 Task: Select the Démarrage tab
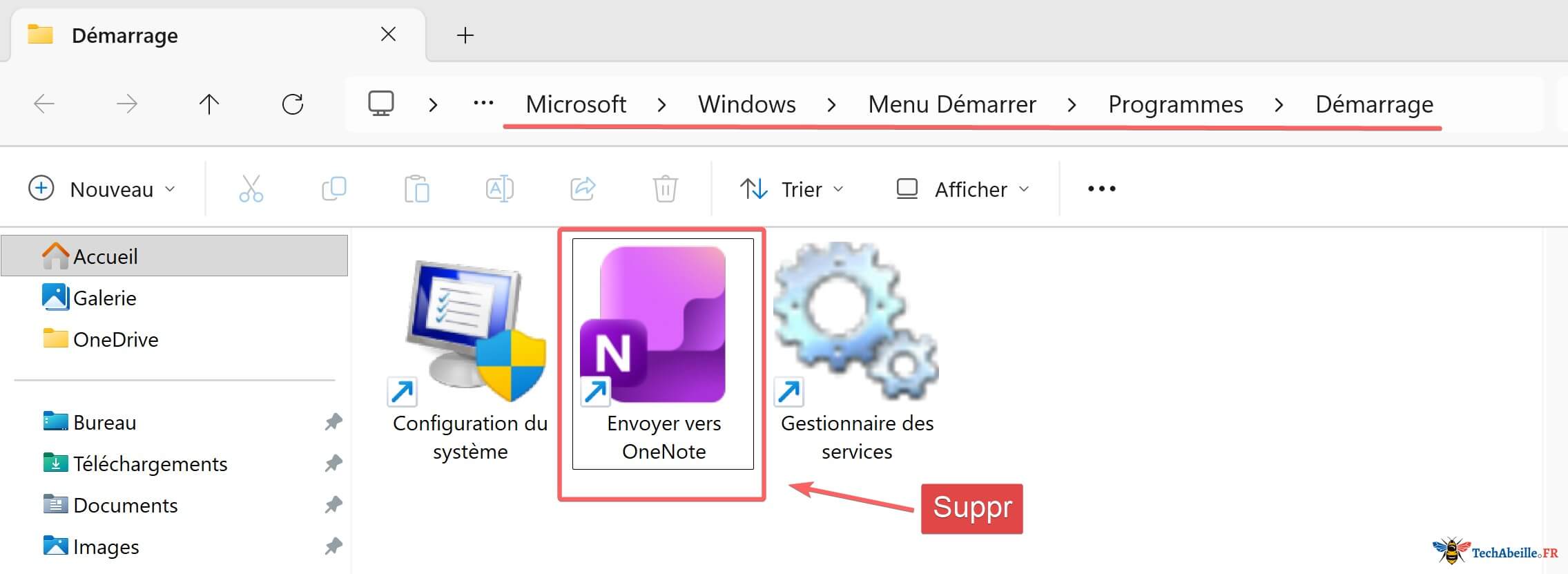124,35
